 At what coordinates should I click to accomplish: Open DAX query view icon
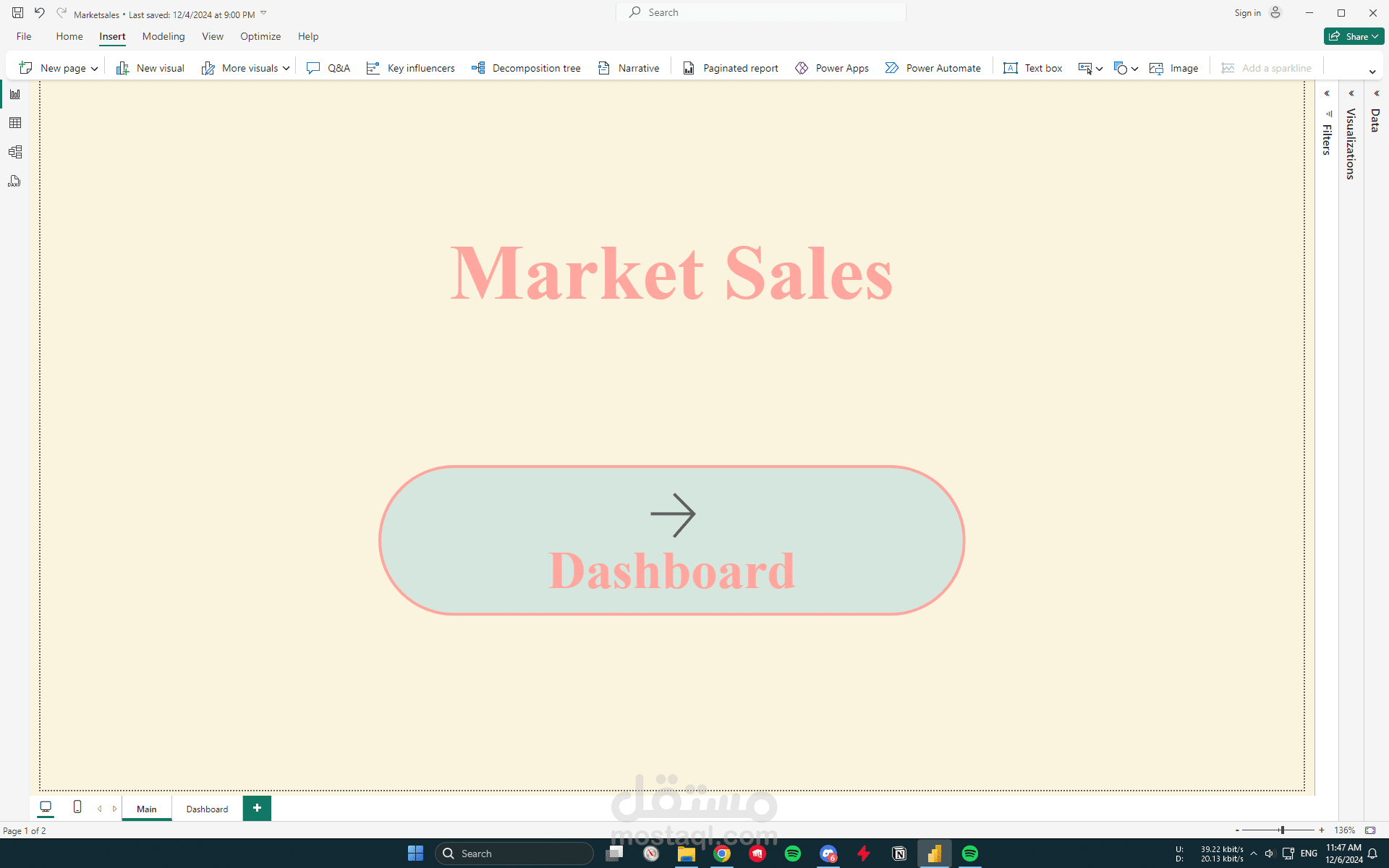pos(15,181)
